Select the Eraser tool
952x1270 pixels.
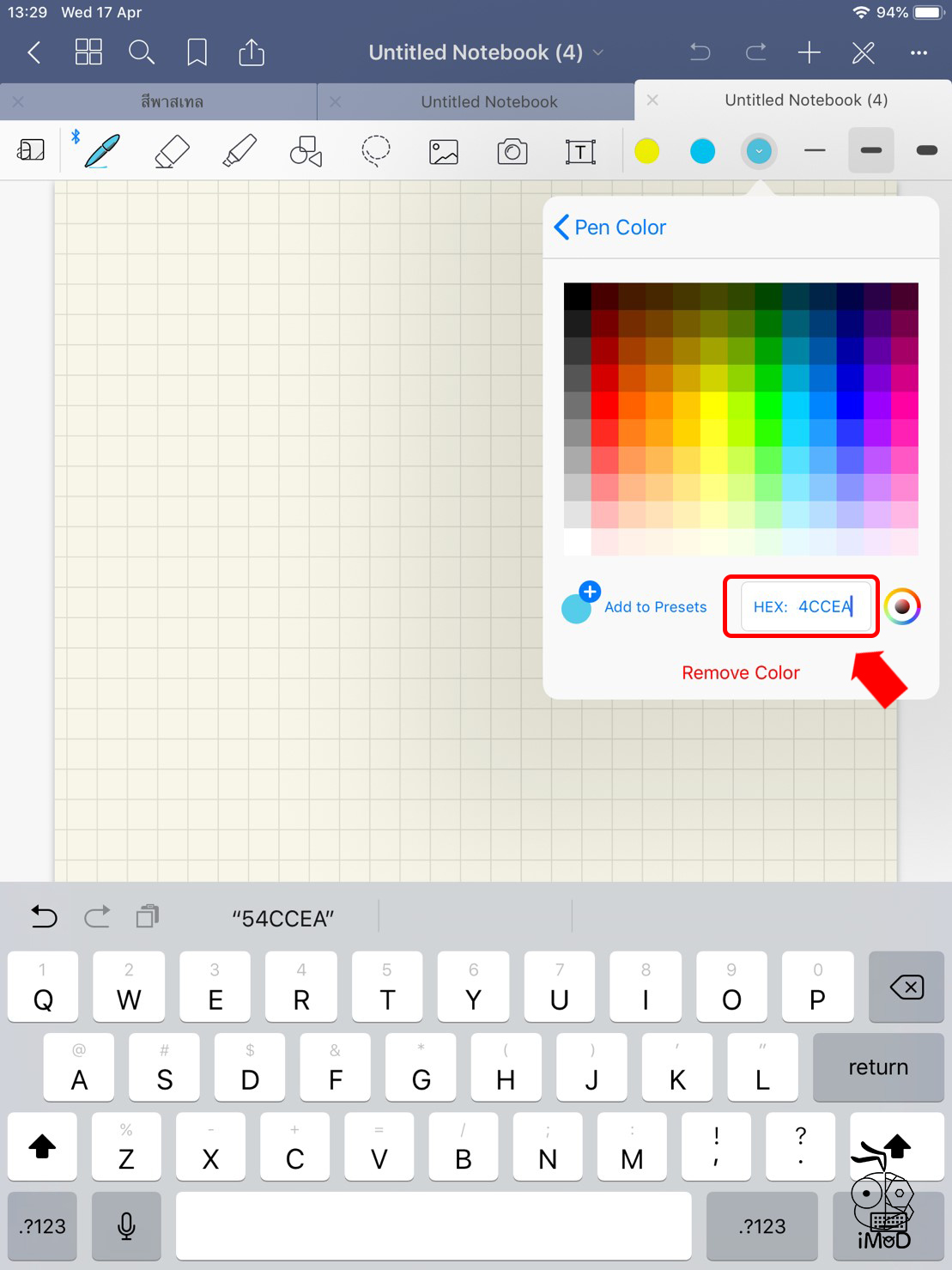coord(172,152)
